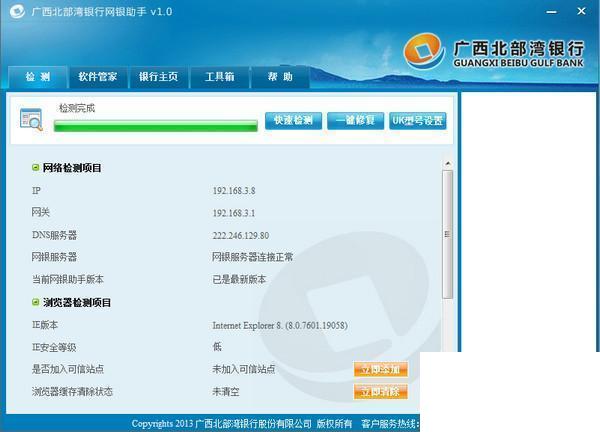Click the Internet Explorer 8 version text

[280, 325]
